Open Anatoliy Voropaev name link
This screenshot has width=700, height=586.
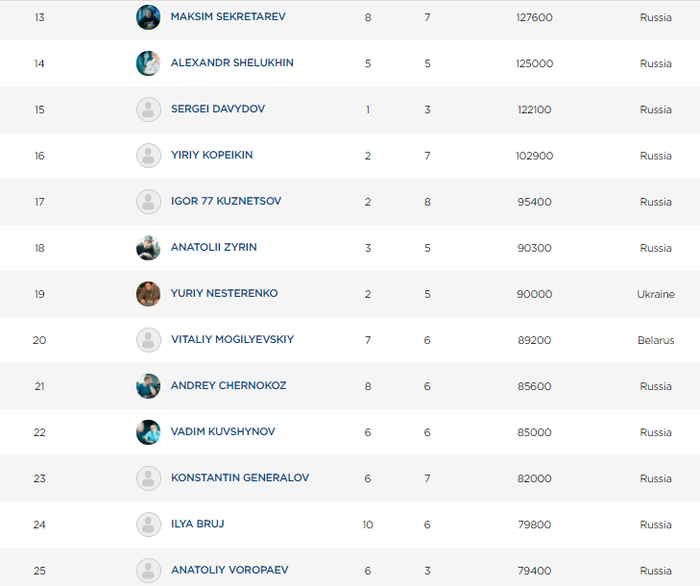(231, 570)
